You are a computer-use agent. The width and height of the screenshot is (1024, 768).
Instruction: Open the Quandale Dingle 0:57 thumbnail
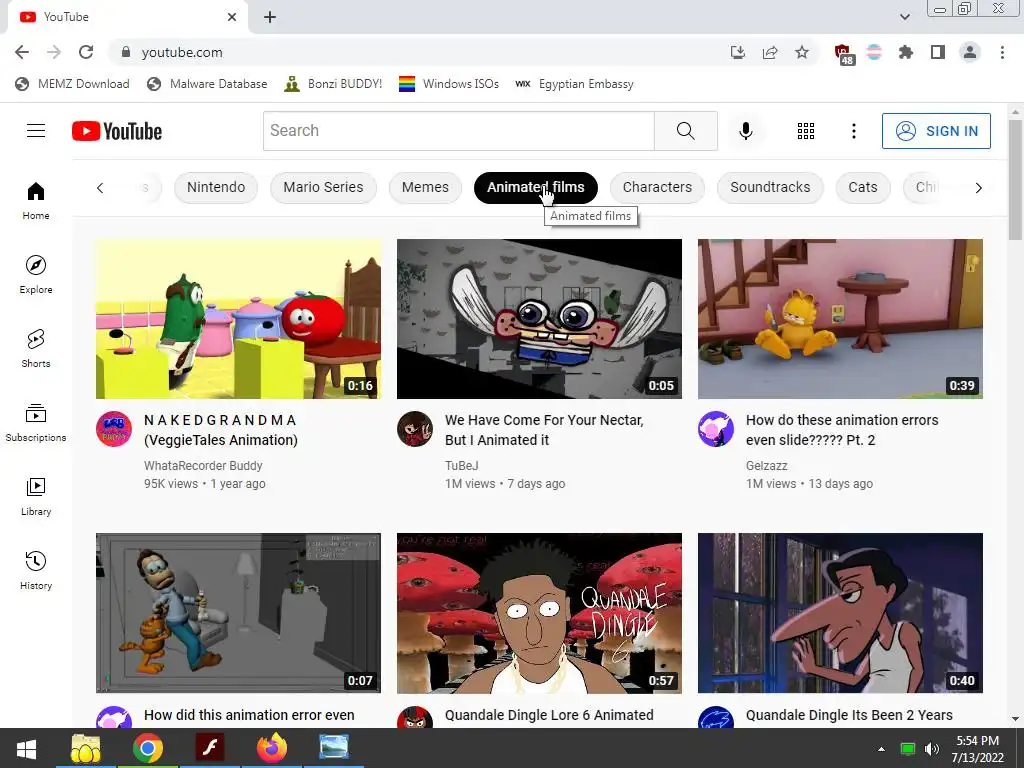coord(539,613)
